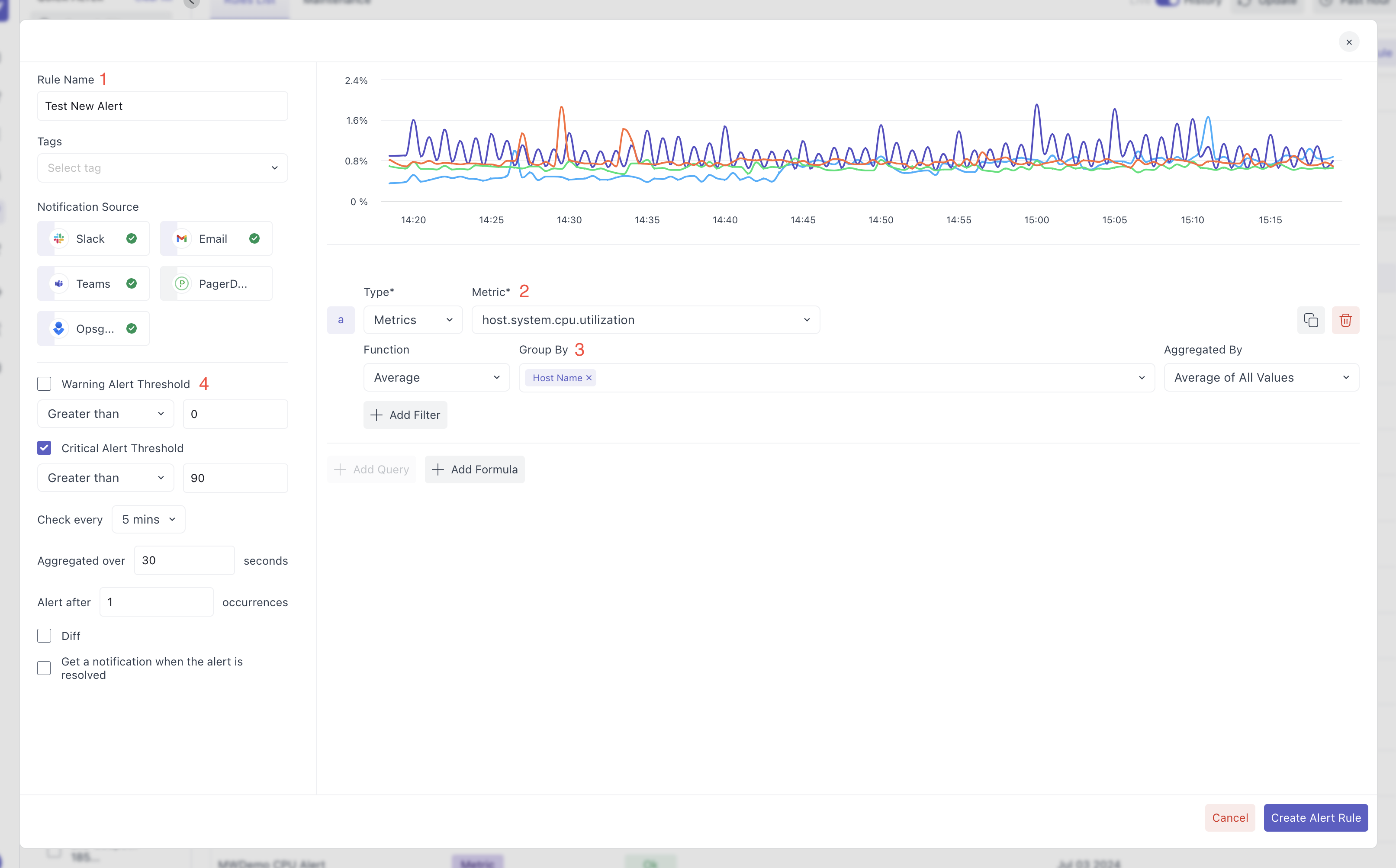Click the green check on Teams
This screenshot has width=1396, height=868.
132,283
